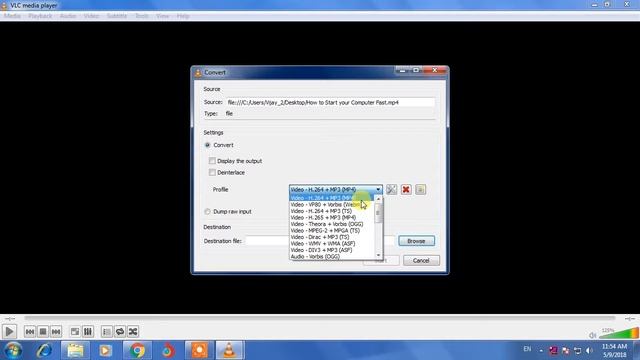Click the VLC seek position bar
640x360 pixels.
[x=320, y=318]
